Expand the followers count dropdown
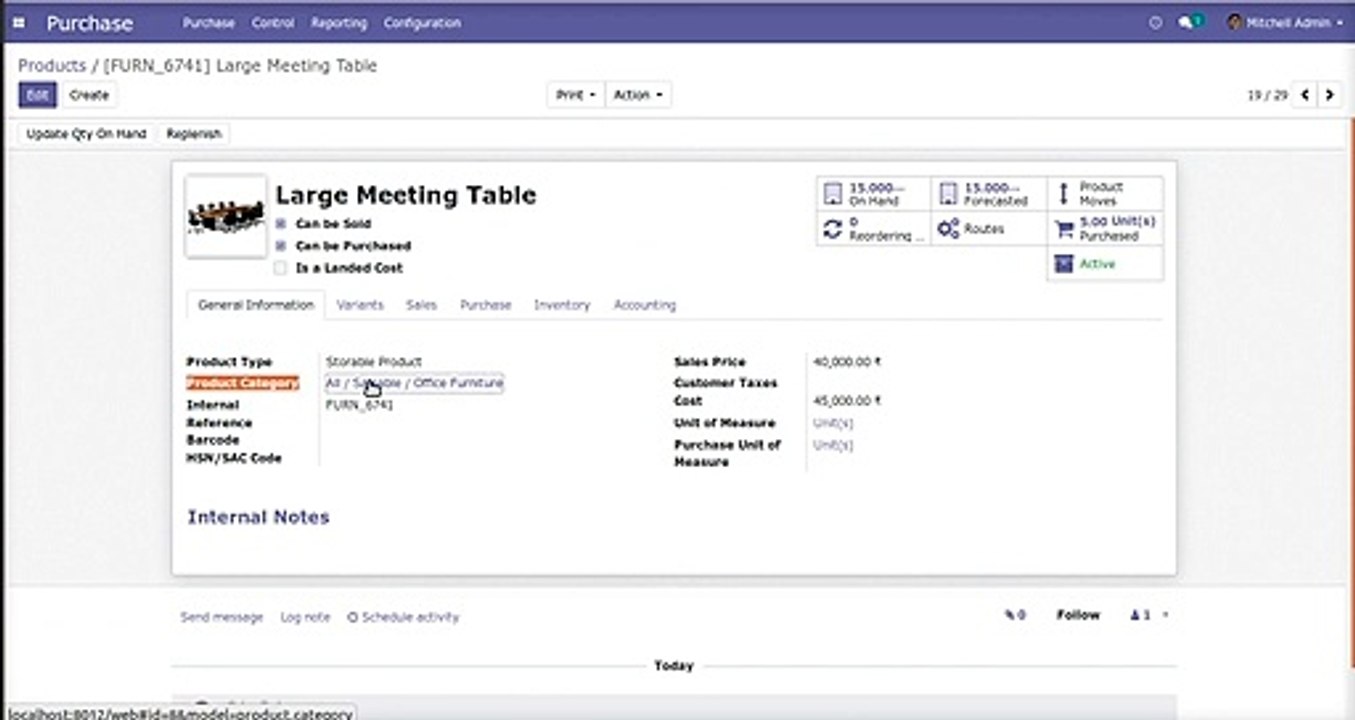Viewport: 1355px width, 720px height. (x=1149, y=616)
